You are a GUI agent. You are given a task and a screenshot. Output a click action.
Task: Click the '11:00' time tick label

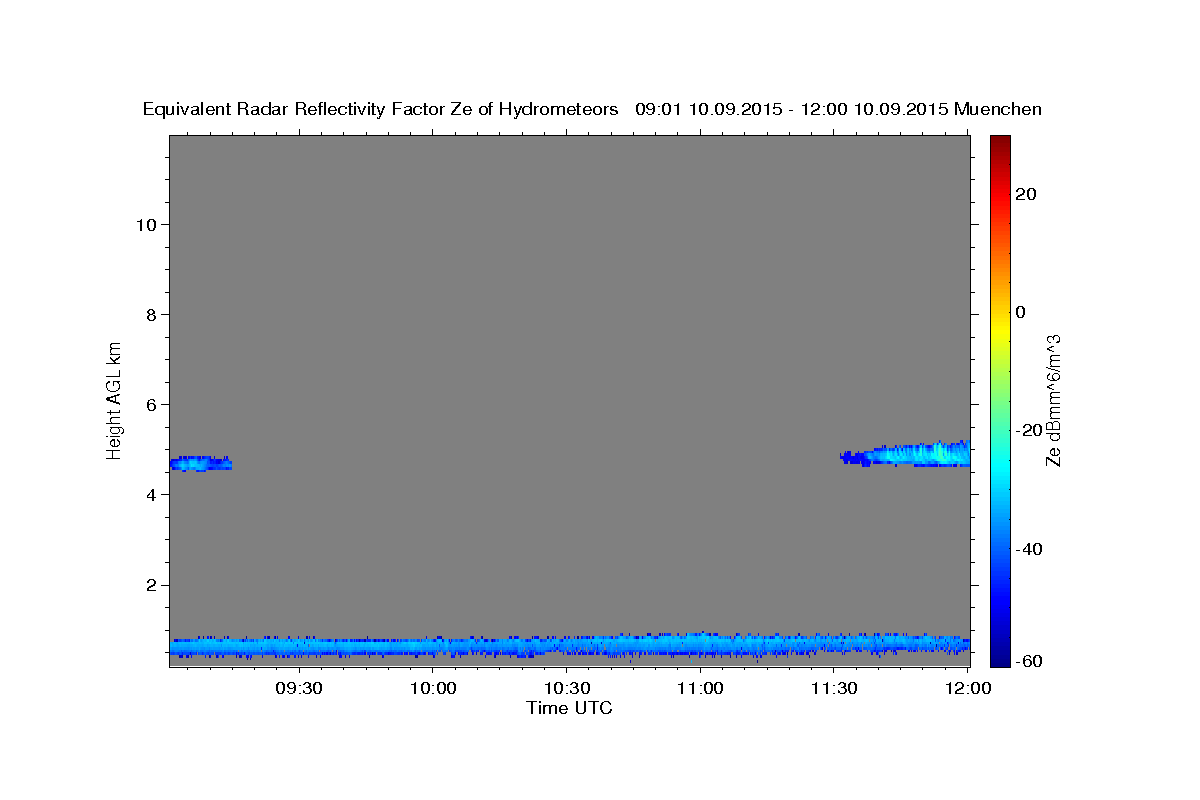coord(700,689)
